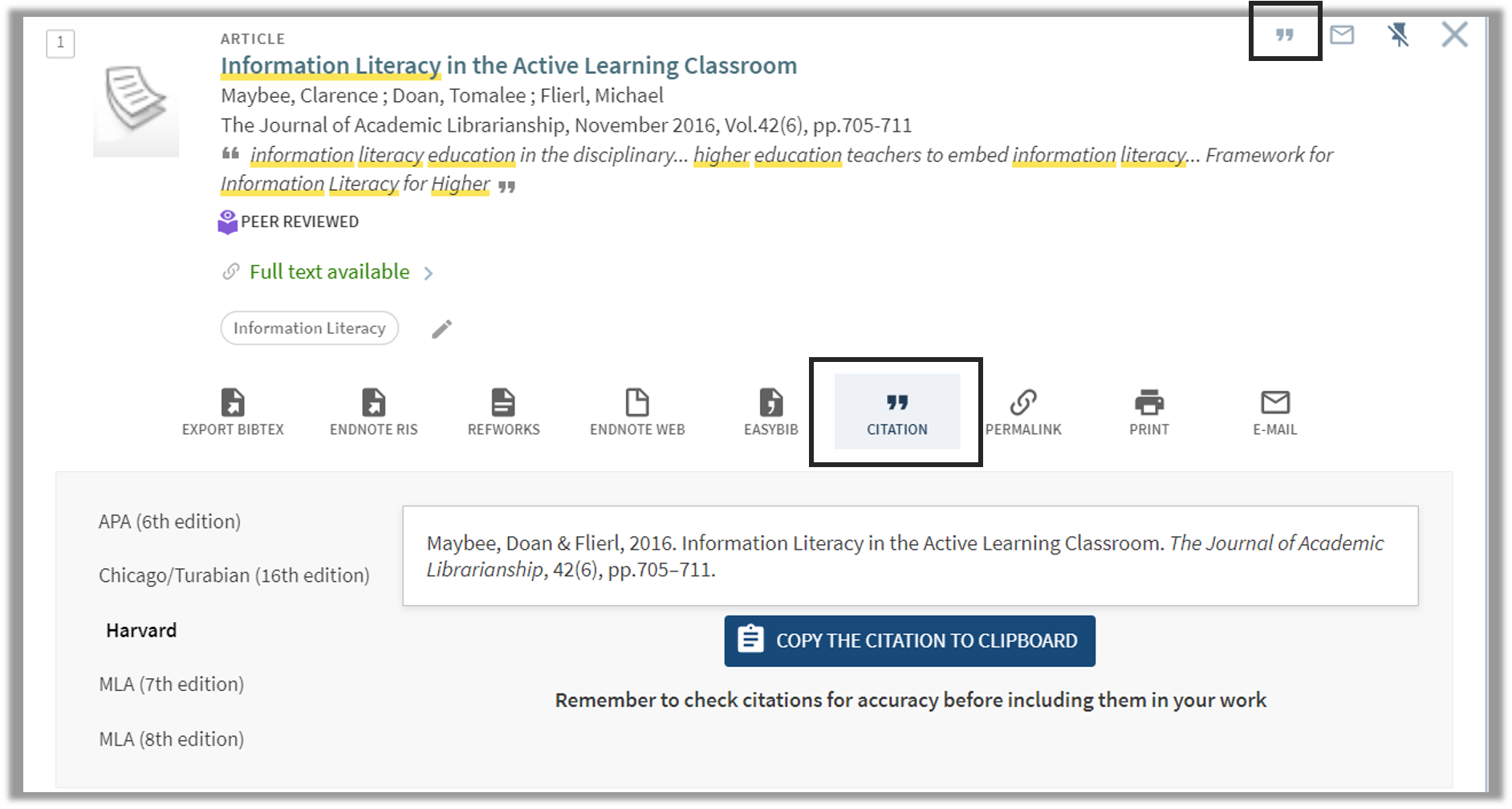
Task: Close the record with the X icon
Action: (x=1454, y=35)
